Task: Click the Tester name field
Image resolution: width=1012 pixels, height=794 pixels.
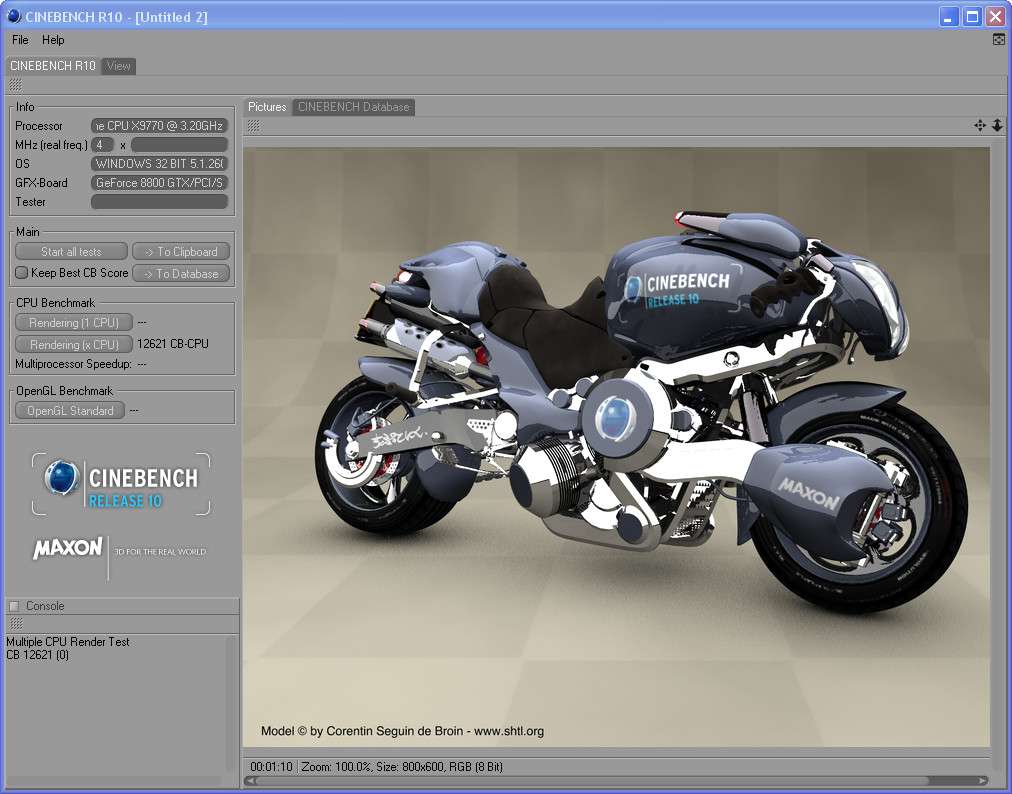Action: click(159, 201)
